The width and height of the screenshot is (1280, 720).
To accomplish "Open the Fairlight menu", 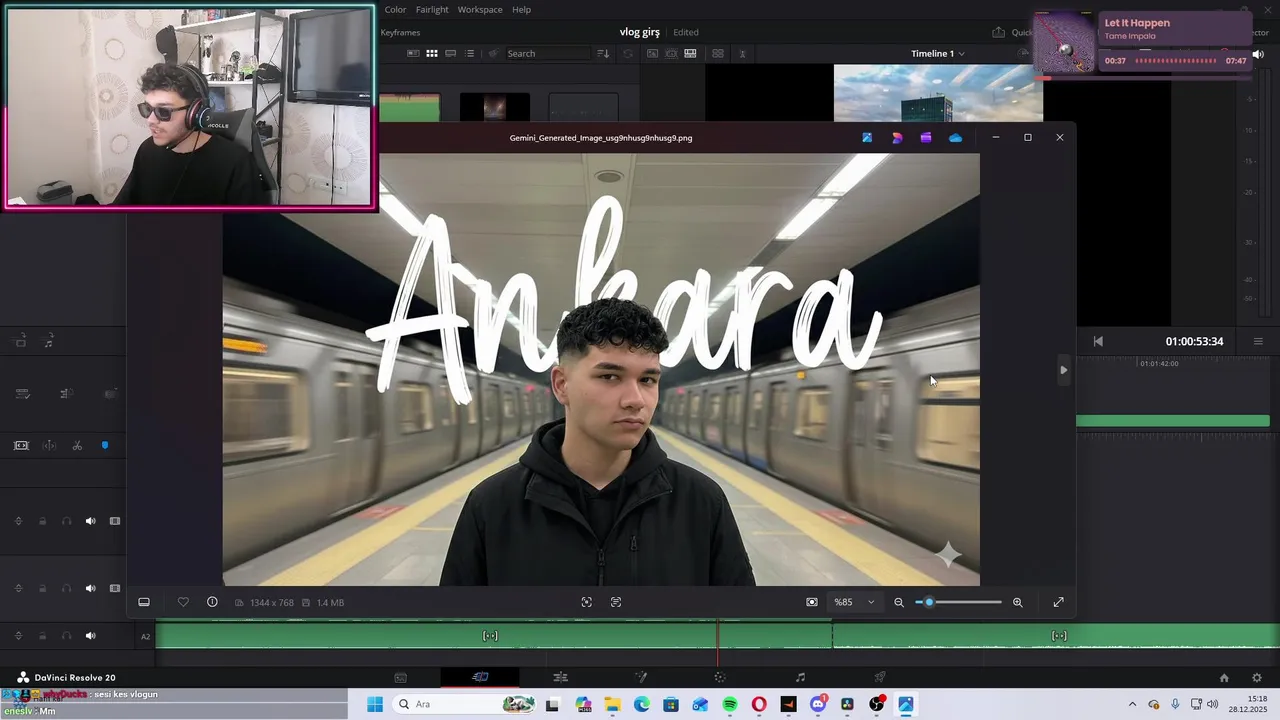I will (432, 9).
